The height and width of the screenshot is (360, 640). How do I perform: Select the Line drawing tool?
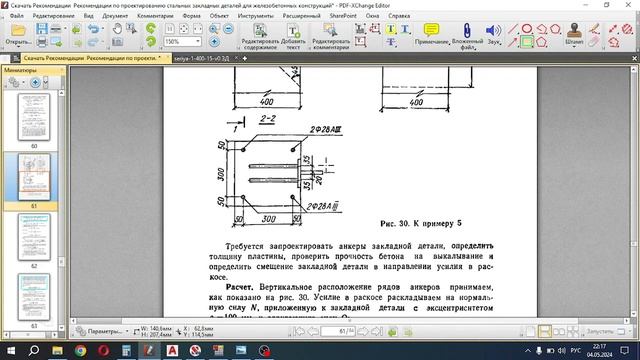513,29
